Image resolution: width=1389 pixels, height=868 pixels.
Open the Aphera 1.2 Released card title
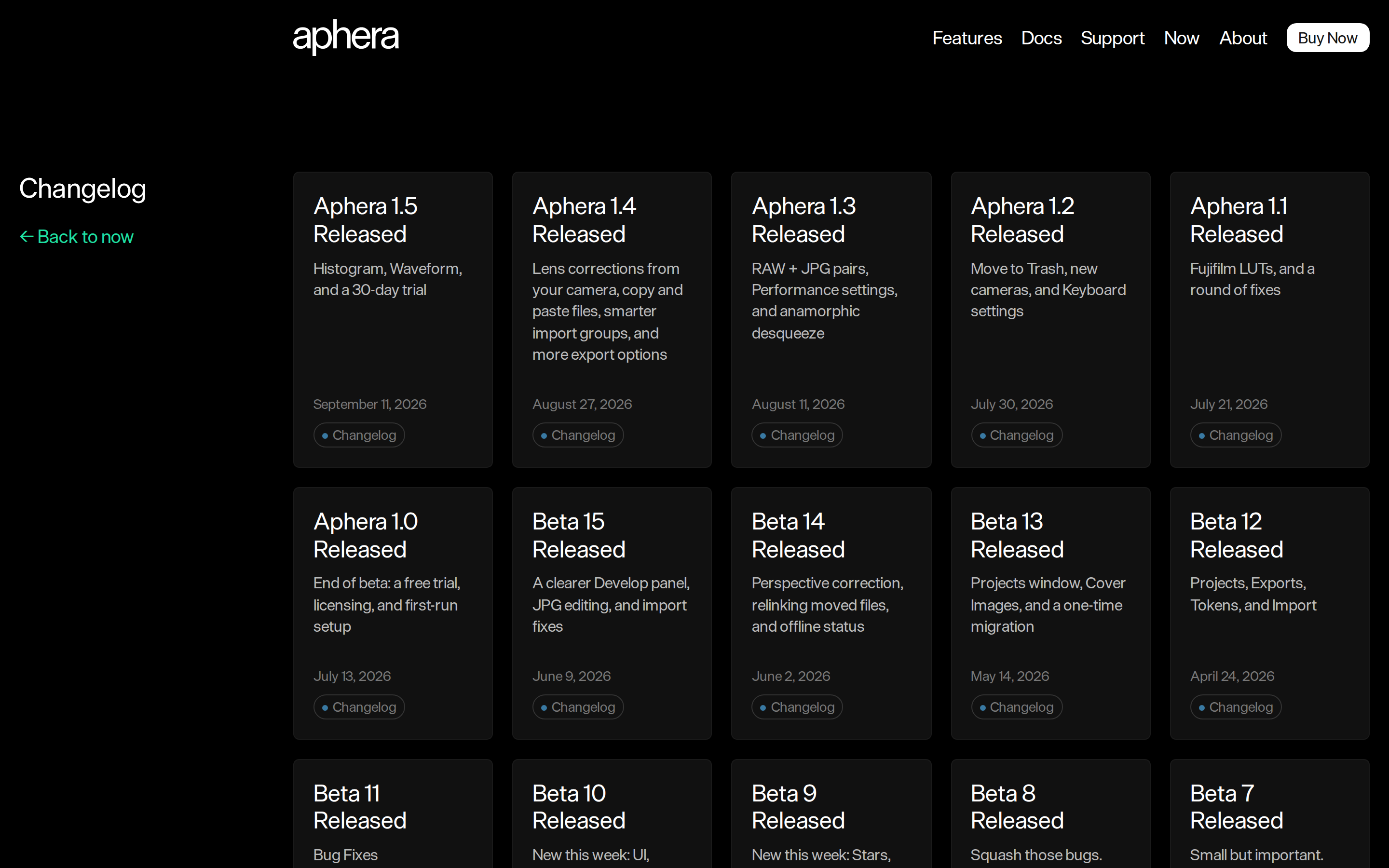1022,220
